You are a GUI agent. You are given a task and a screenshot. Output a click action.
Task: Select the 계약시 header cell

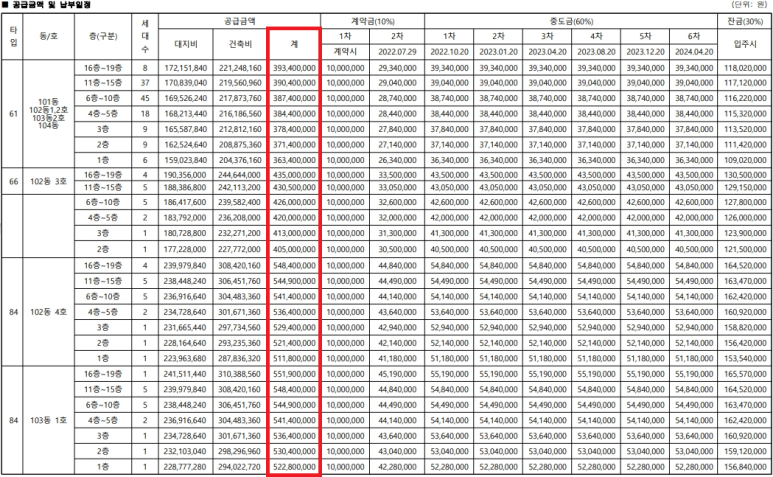click(x=345, y=52)
